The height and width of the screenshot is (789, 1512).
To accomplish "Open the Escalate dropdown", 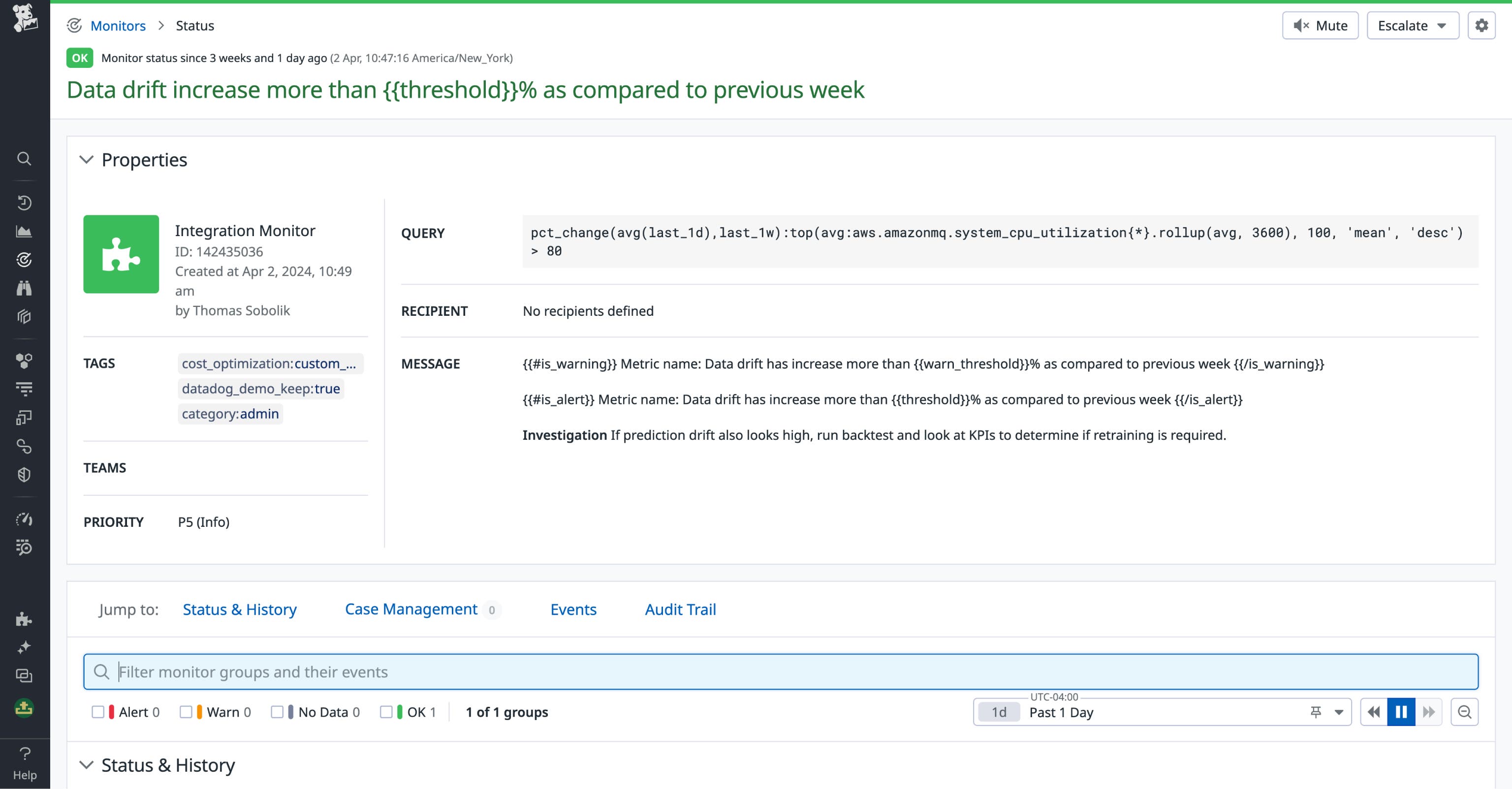I will tap(1412, 25).
